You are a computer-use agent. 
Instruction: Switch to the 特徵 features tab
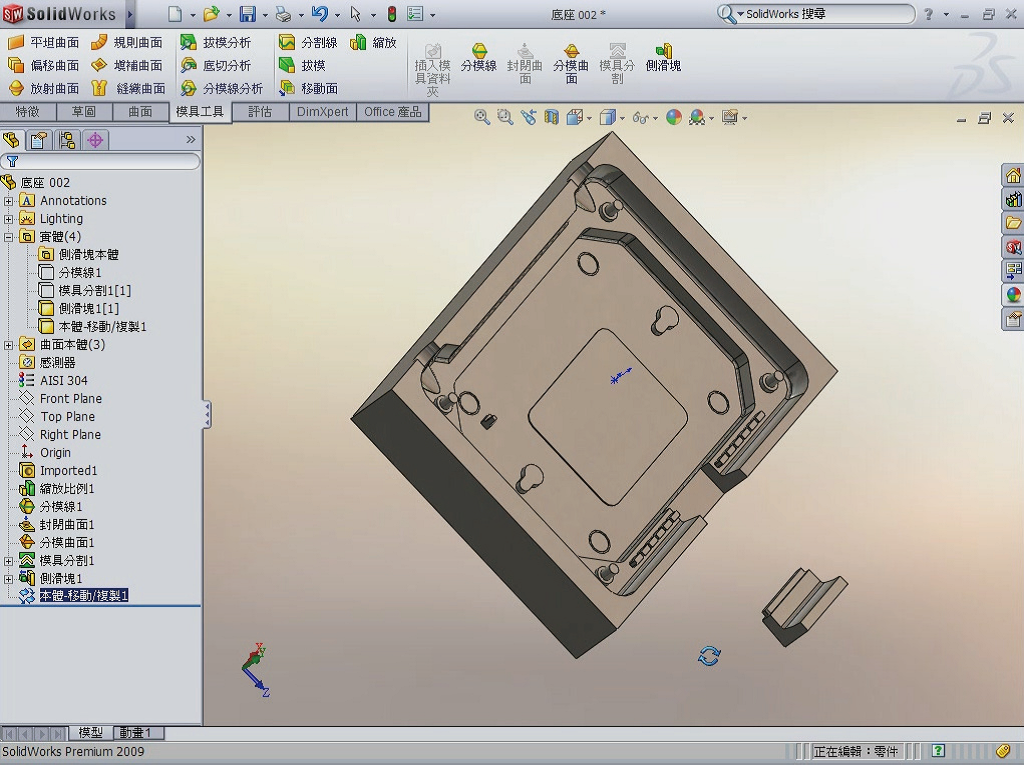pos(27,112)
